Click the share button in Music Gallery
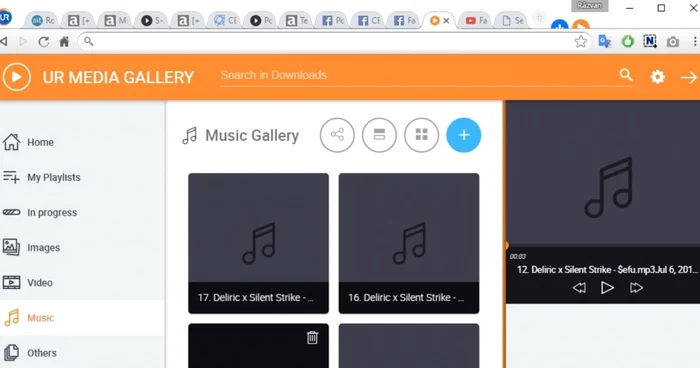Screen dimensions: 700x368 pos(337,135)
